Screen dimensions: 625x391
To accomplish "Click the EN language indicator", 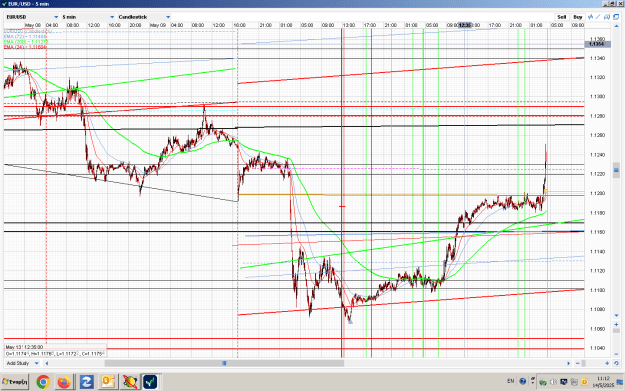I will tap(511, 381).
